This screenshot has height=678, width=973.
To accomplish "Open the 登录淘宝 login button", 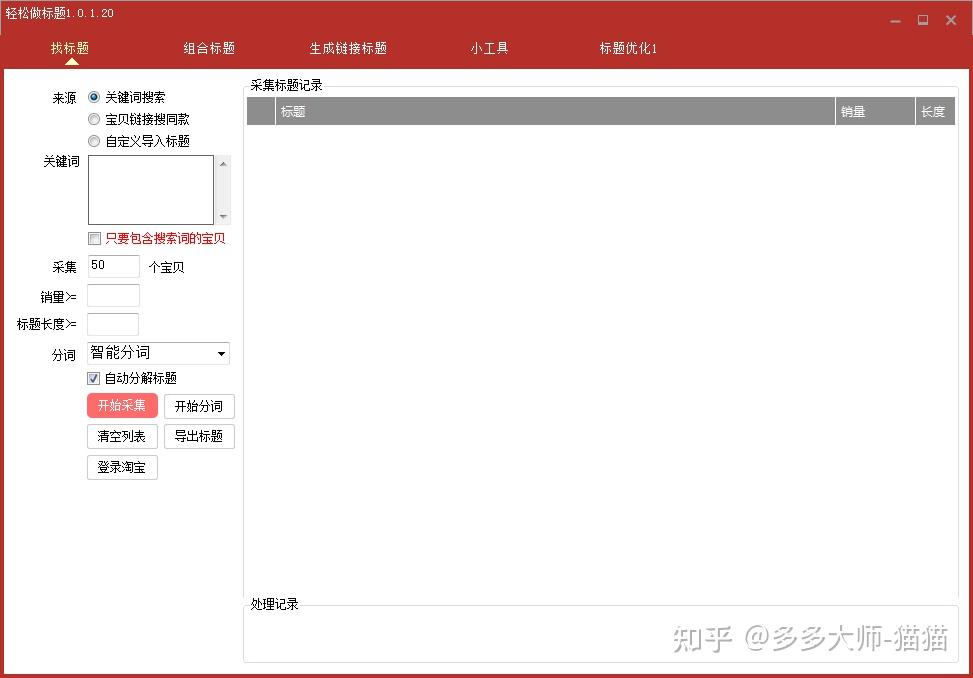I will [122, 467].
